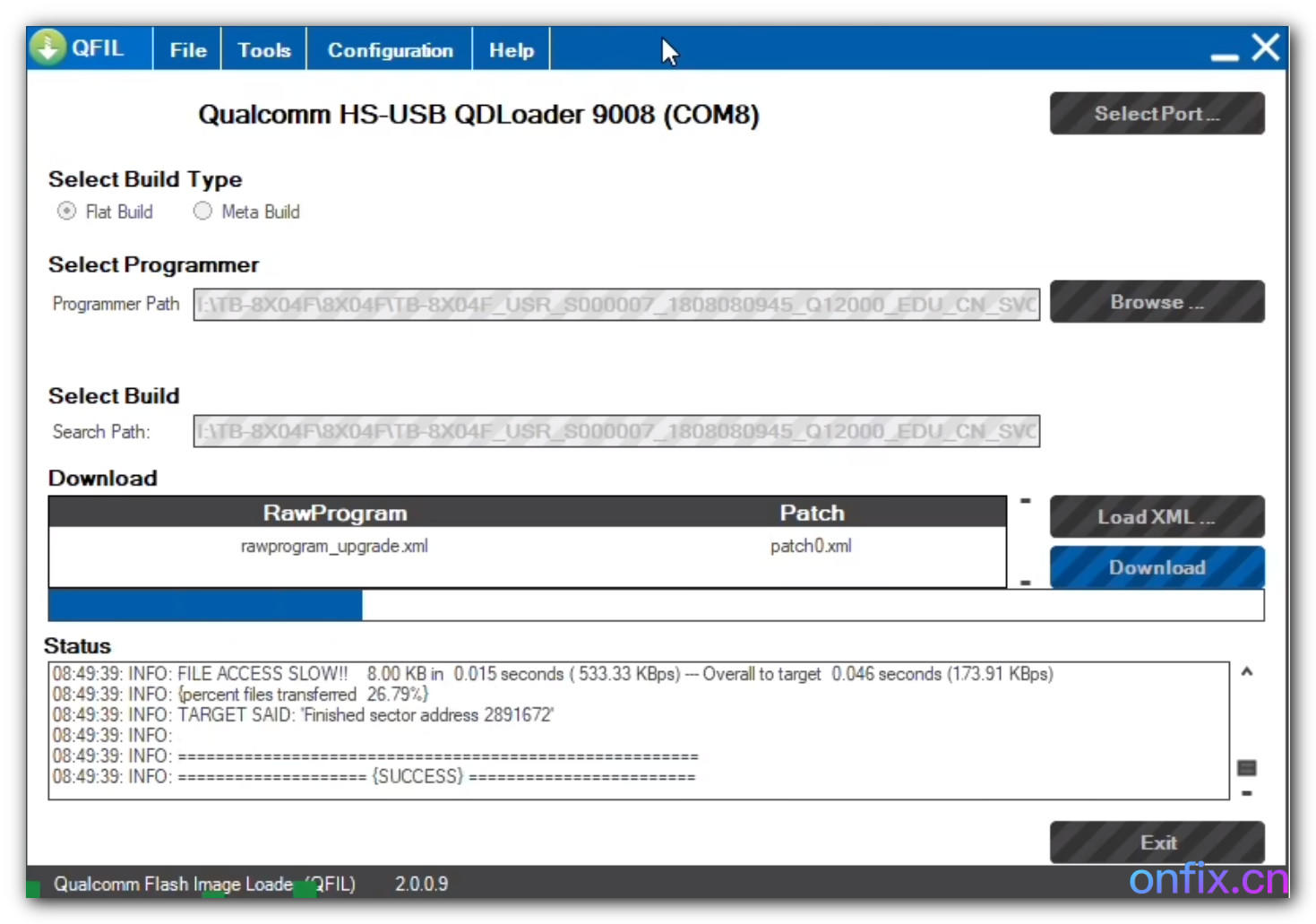Screen dimensions: 1316x924
Task: Browse for a programmer file
Action: (1156, 301)
